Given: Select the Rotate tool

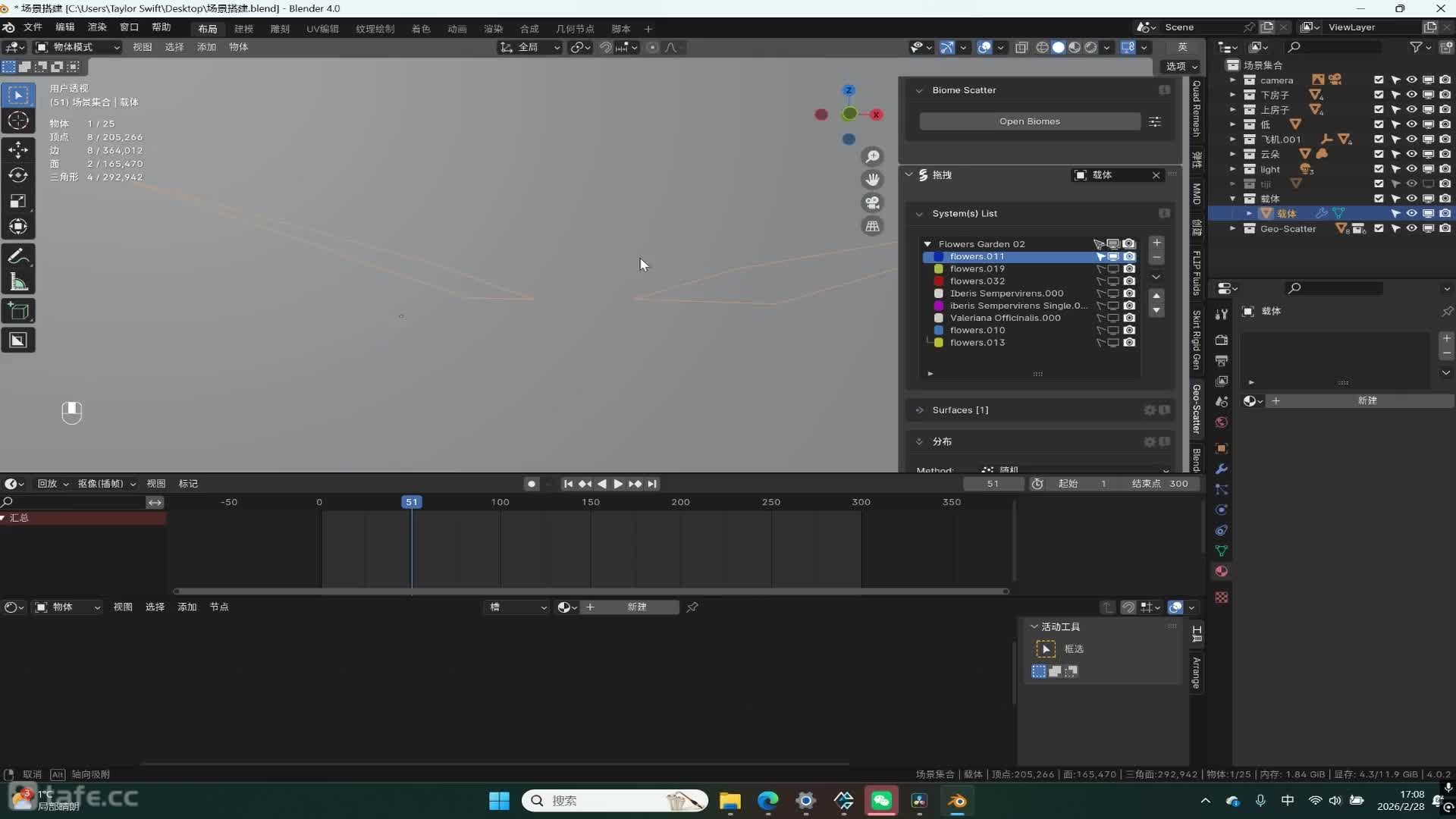Looking at the screenshot, I should click(18, 175).
